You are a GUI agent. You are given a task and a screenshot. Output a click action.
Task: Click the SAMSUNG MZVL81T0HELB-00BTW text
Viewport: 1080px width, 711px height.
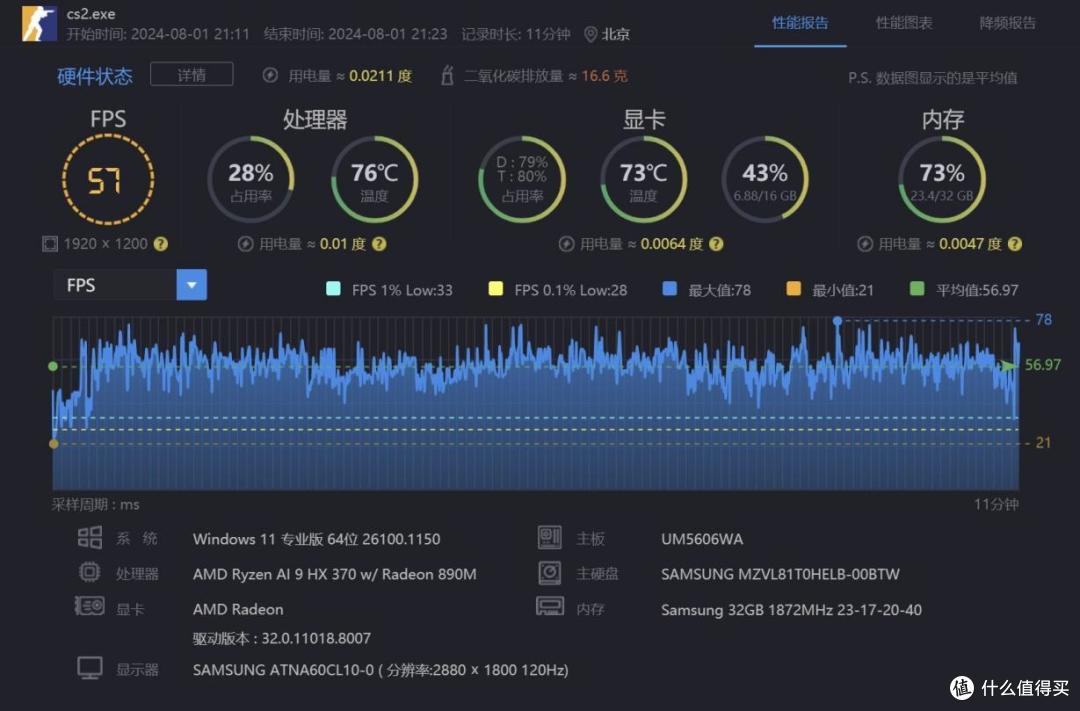pyautogui.click(x=780, y=574)
